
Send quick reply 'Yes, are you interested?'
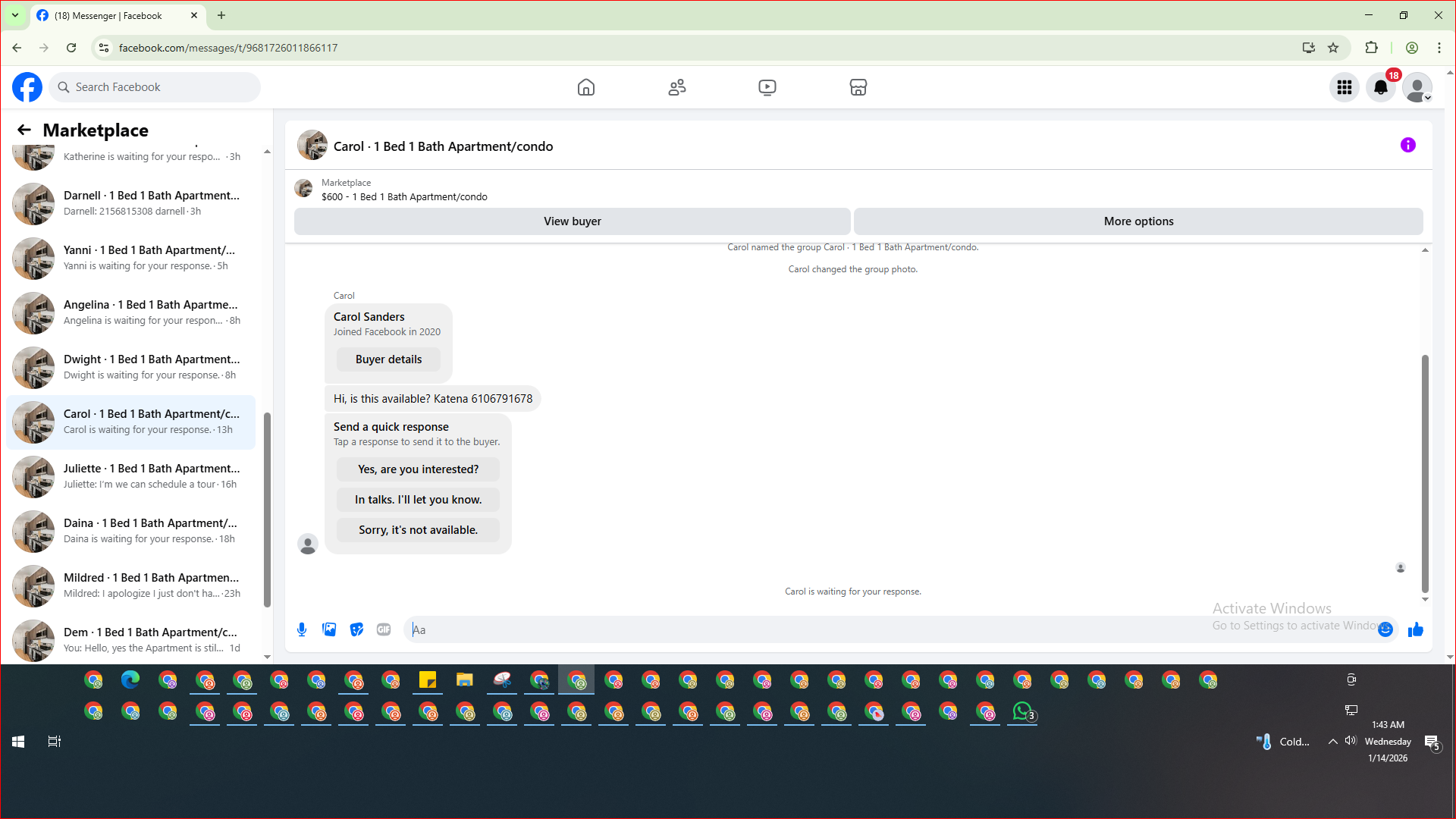click(x=418, y=469)
